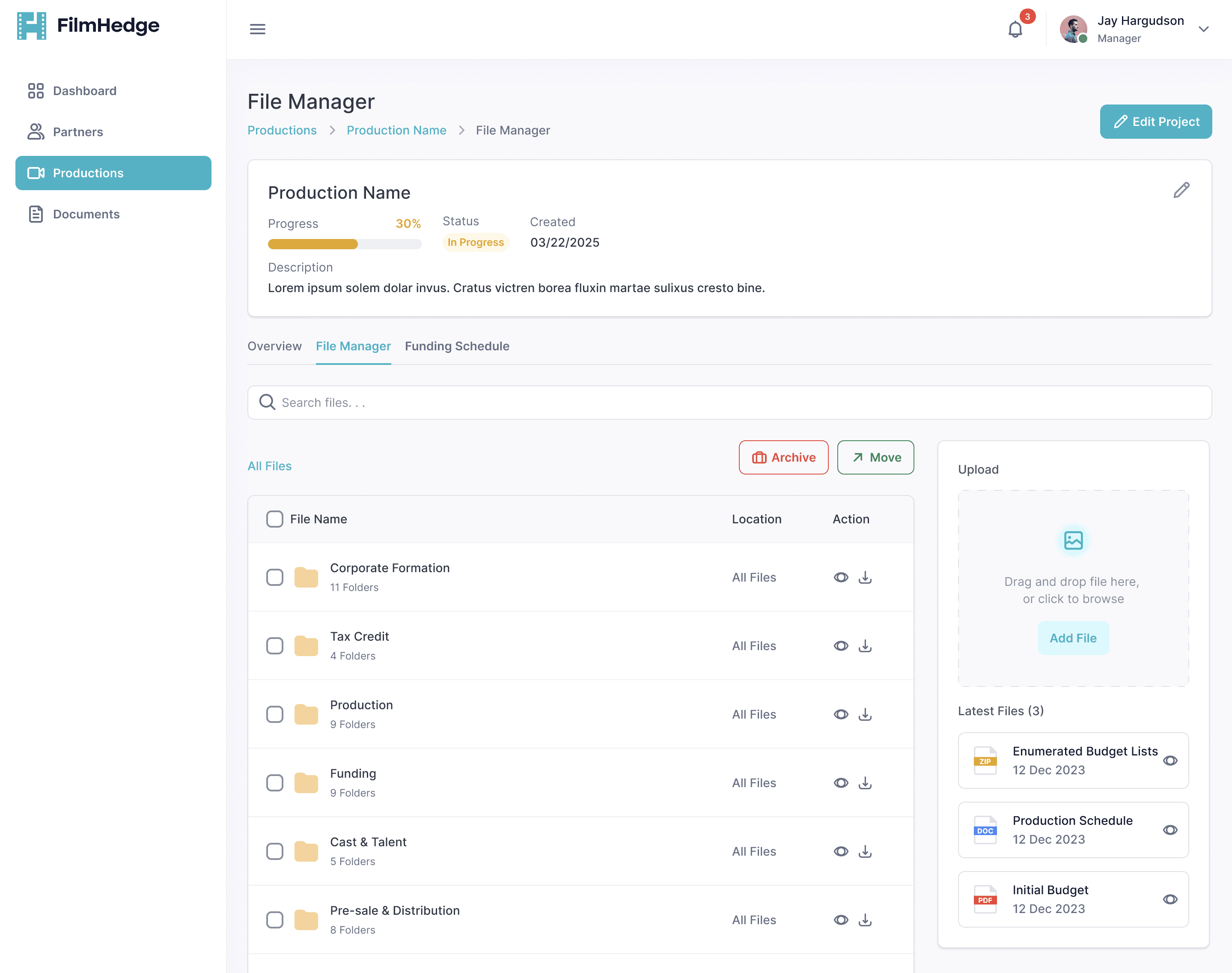Switch to the File Manager tab

tap(353, 346)
